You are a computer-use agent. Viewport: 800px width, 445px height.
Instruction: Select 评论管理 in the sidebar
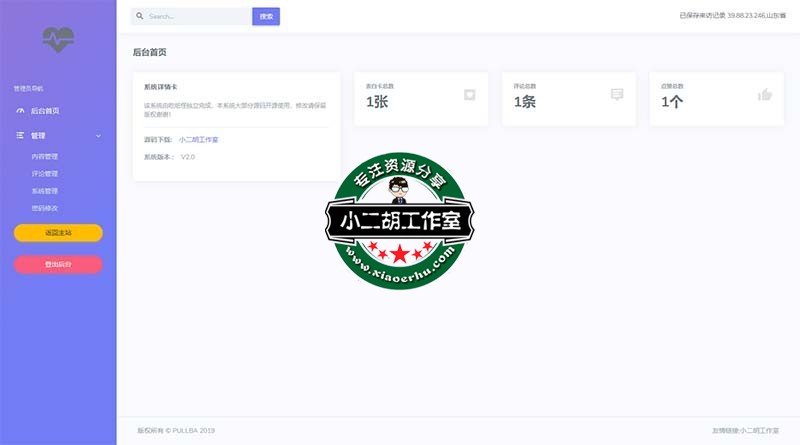[45, 174]
